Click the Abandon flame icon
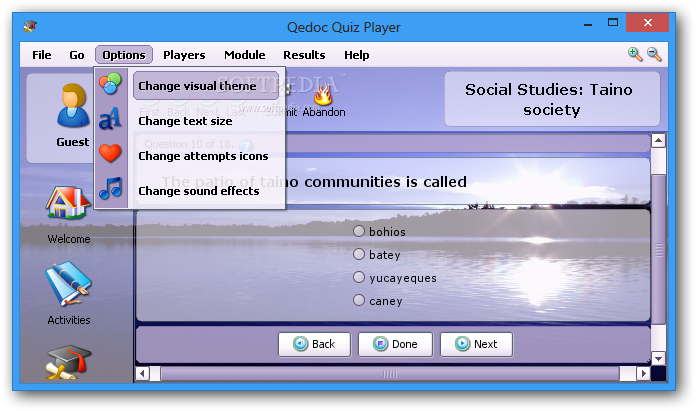The height and width of the screenshot is (411, 696). [x=323, y=94]
